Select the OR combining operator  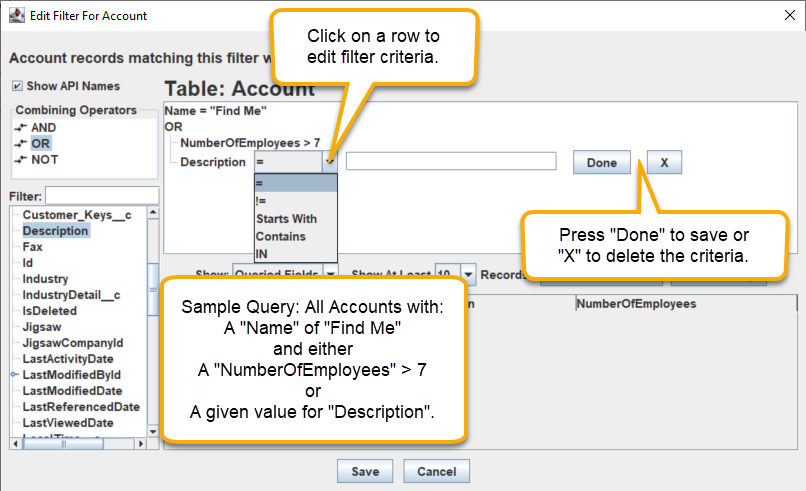[40, 143]
